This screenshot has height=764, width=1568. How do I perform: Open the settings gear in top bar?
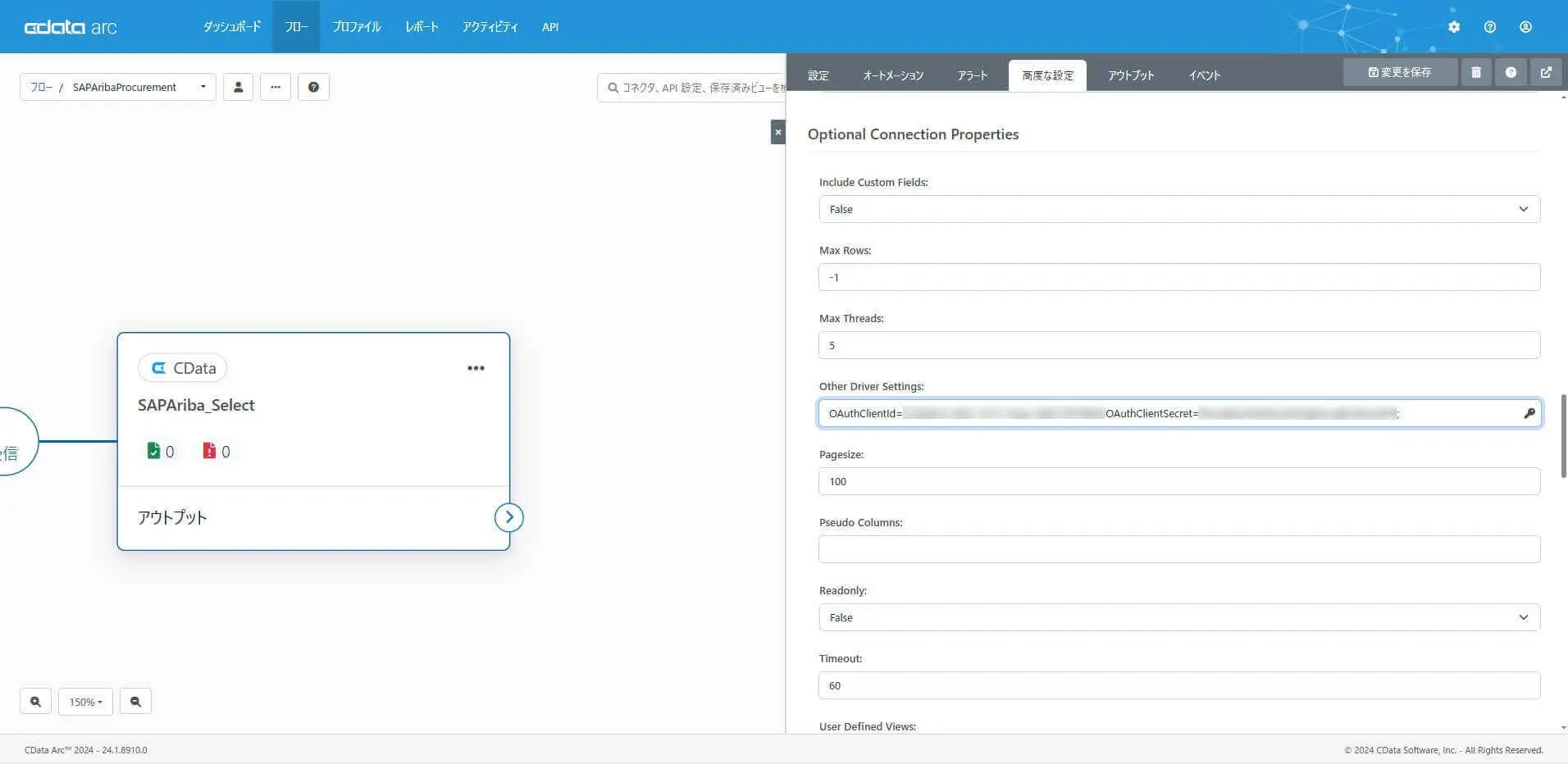click(x=1454, y=27)
